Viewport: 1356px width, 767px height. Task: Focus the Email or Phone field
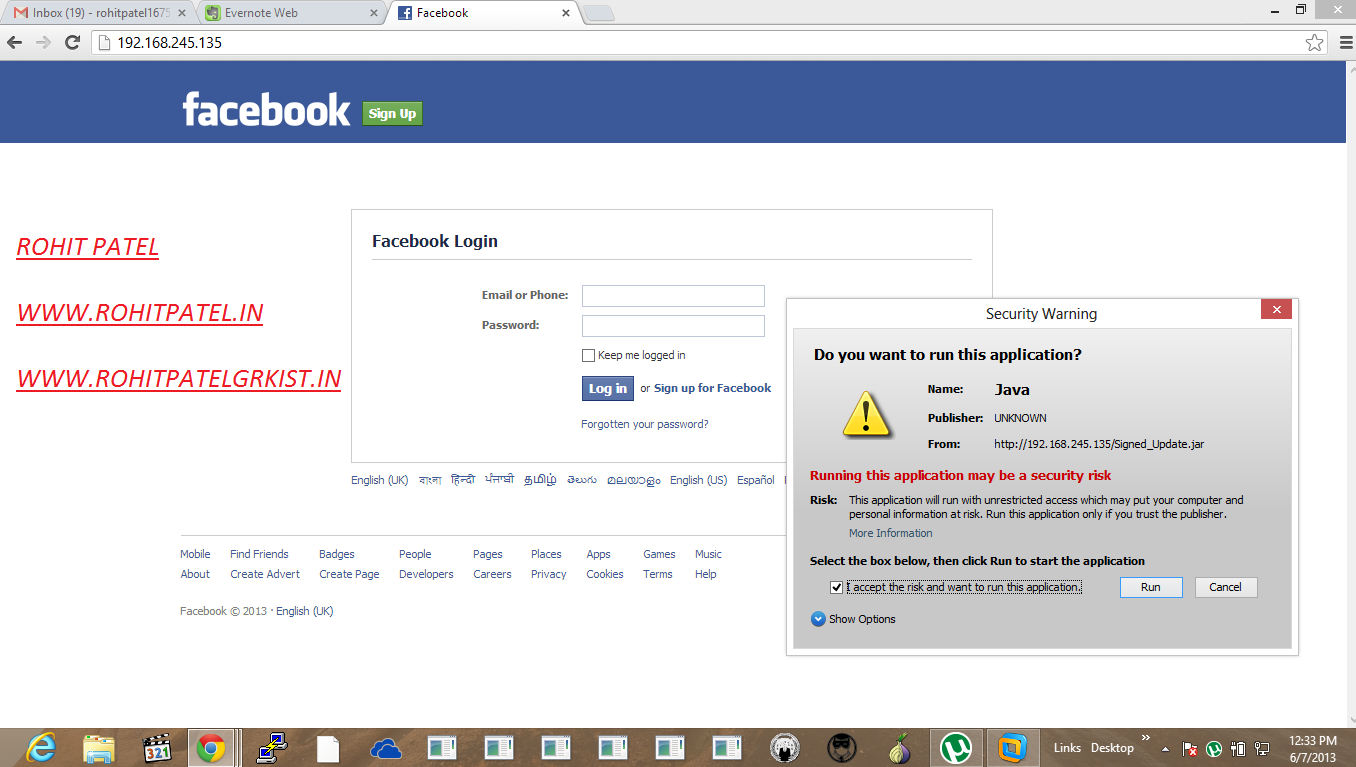(x=673, y=296)
